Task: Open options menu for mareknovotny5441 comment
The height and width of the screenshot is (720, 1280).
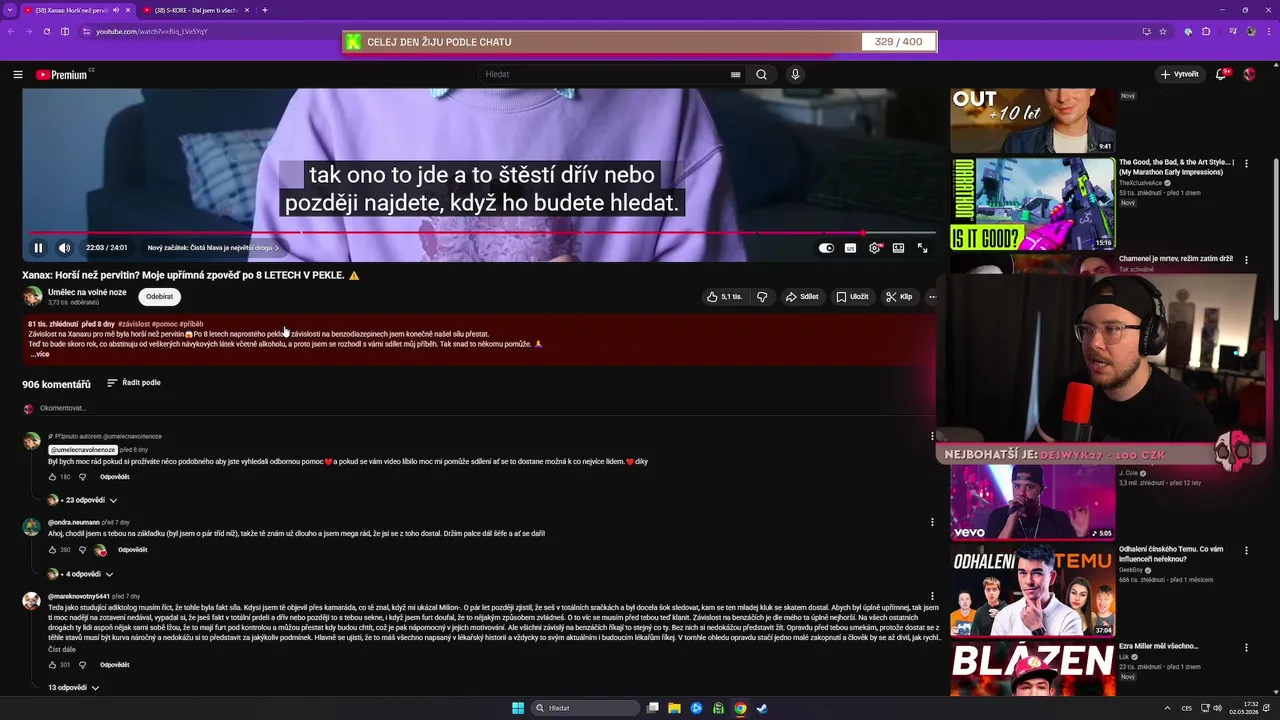Action: point(932,596)
